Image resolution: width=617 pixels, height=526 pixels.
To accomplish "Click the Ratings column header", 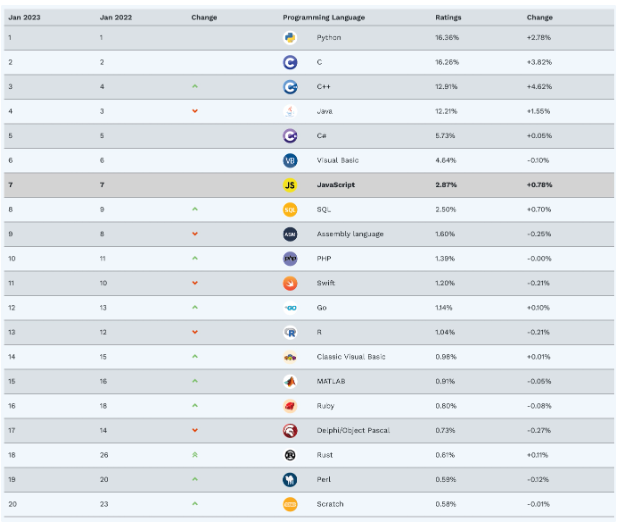I will pyautogui.click(x=448, y=17).
